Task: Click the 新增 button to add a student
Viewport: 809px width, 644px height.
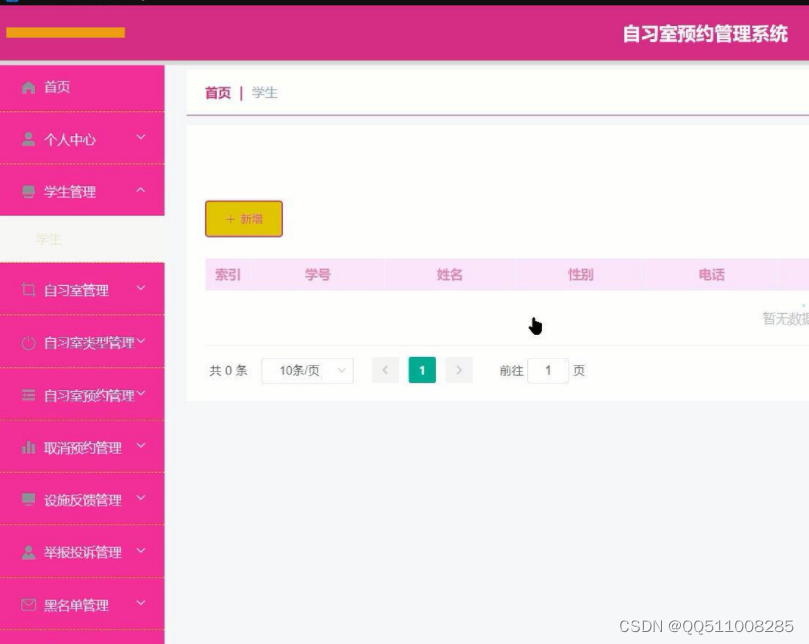Action: [x=243, y=218]
